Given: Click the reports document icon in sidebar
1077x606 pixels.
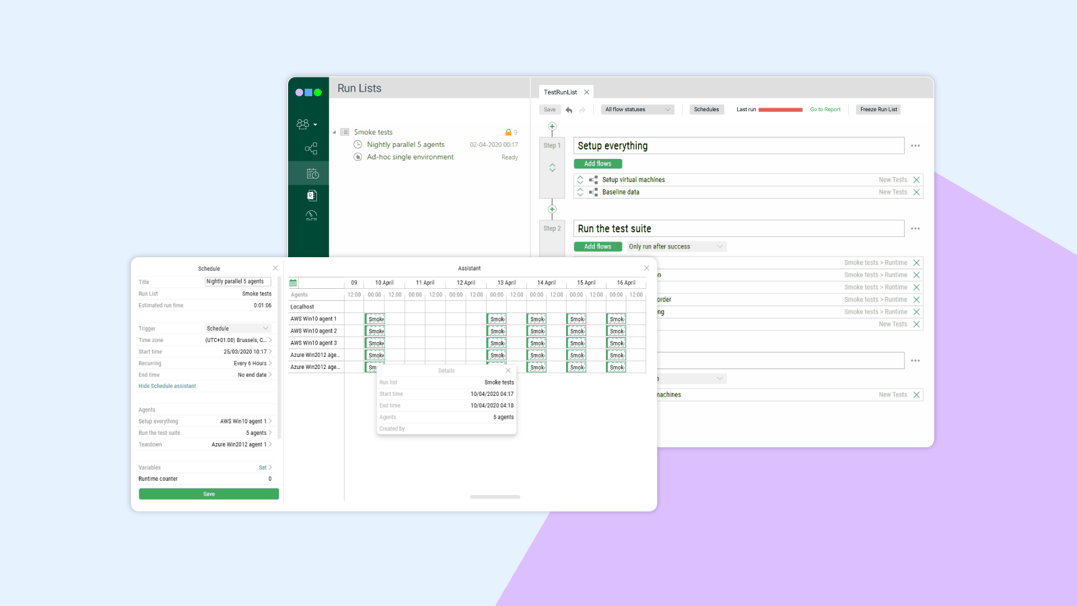Looking at the screenshot, I should (311, 194).
